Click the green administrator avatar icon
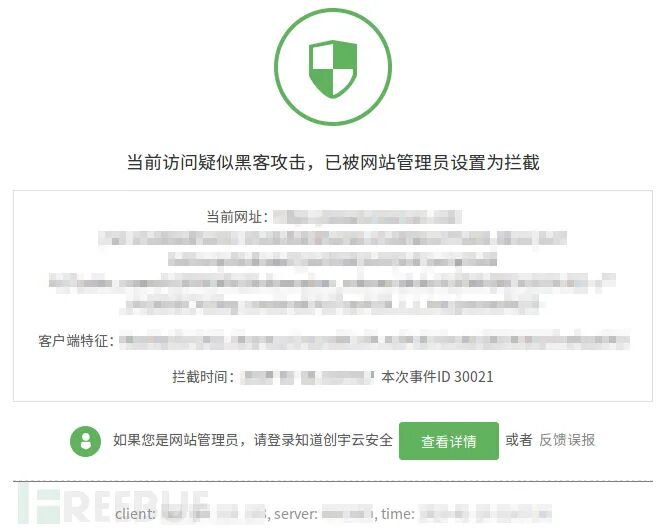661x531 pixels. (x=86, y=441)
